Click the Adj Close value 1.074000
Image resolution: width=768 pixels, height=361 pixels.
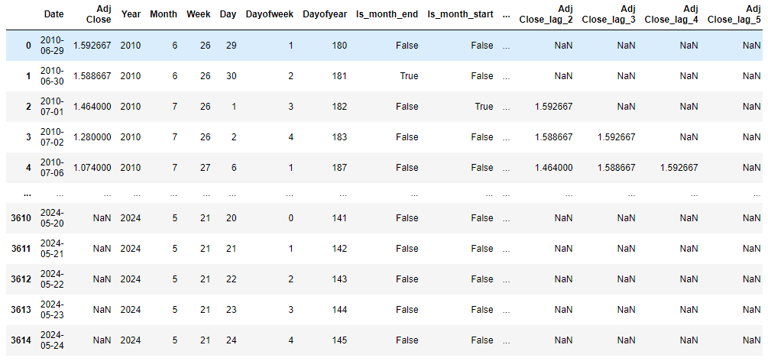(x=93, y=168)
